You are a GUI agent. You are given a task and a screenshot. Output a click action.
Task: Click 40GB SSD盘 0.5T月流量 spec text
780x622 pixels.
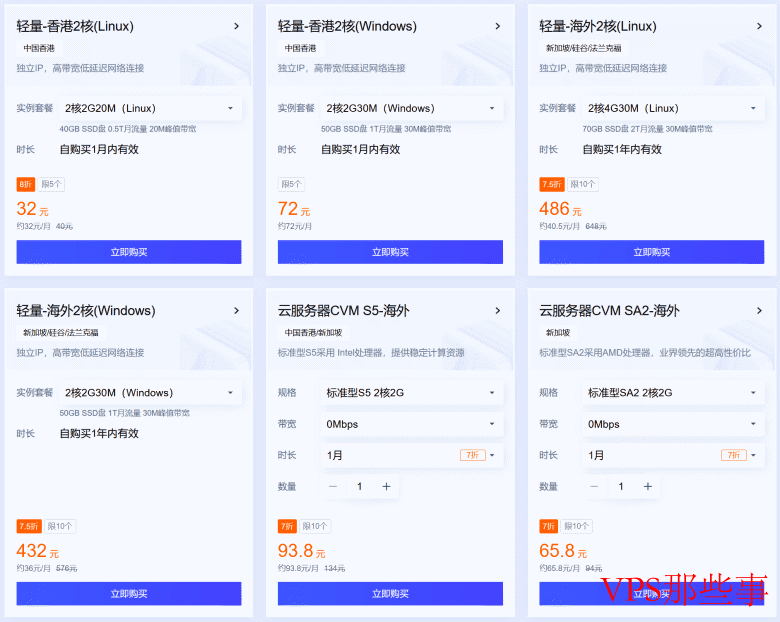[x=128, y=129]
